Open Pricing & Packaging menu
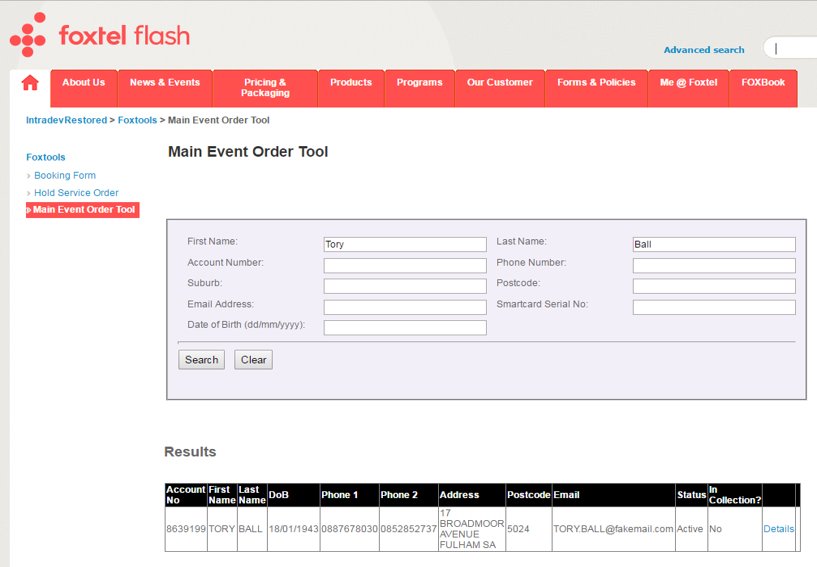Screen dimensions: 817x567 (265, 88)
